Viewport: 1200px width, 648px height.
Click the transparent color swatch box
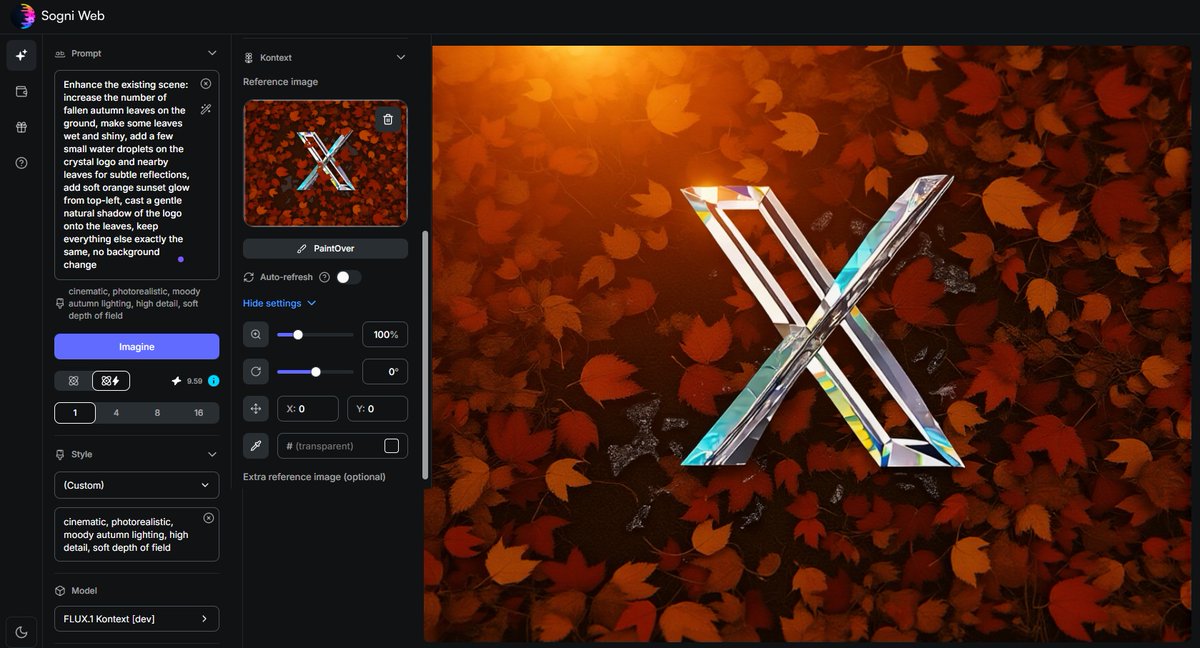(x=392, y=446)
